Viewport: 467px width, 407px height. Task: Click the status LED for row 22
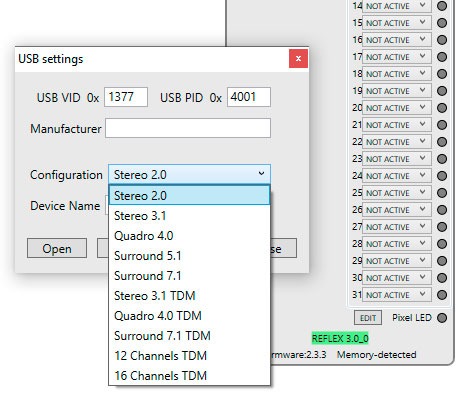pyautogui.click(x=442, y=142)
